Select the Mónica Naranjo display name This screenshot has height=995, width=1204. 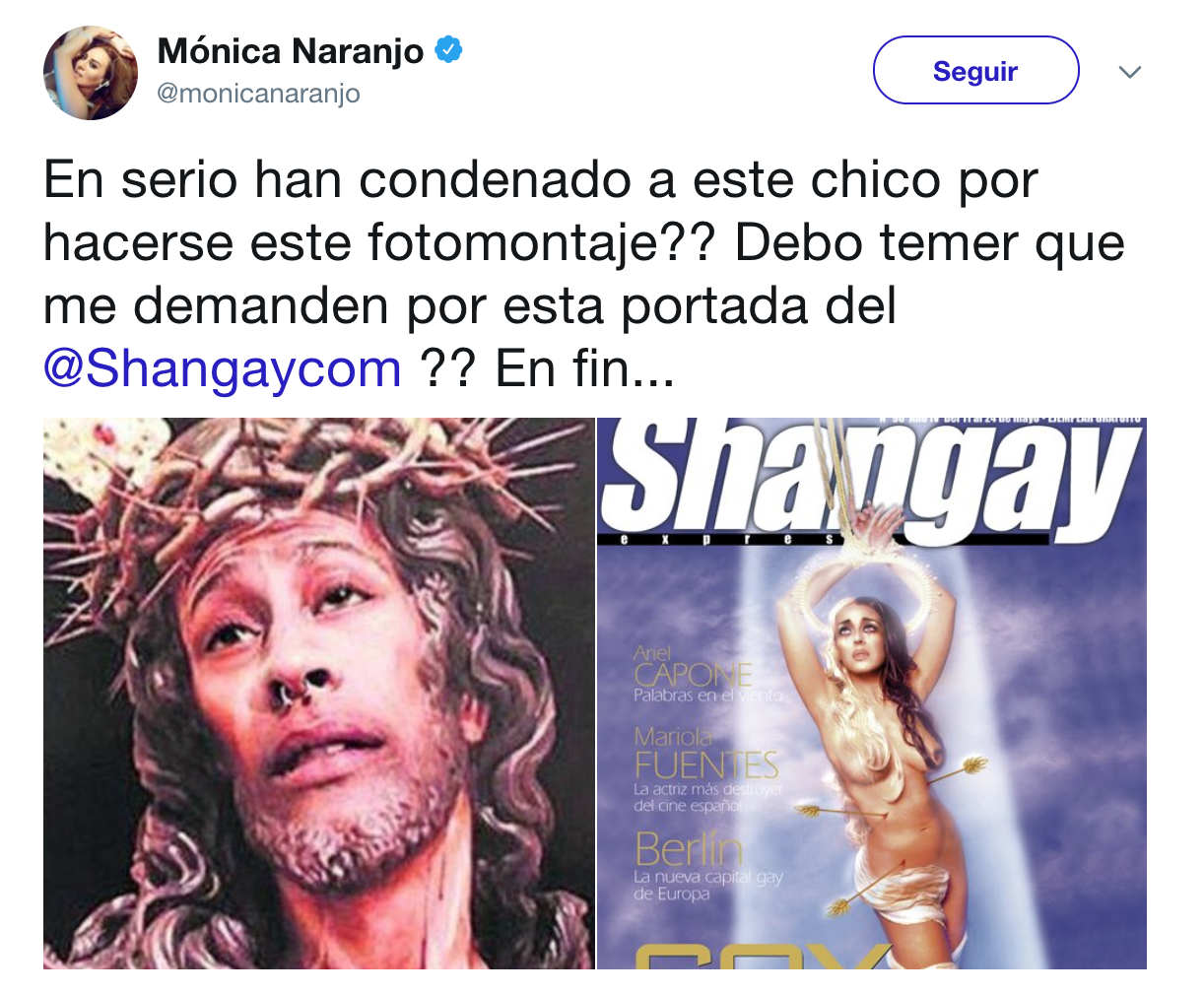click(x=291, y=50)
